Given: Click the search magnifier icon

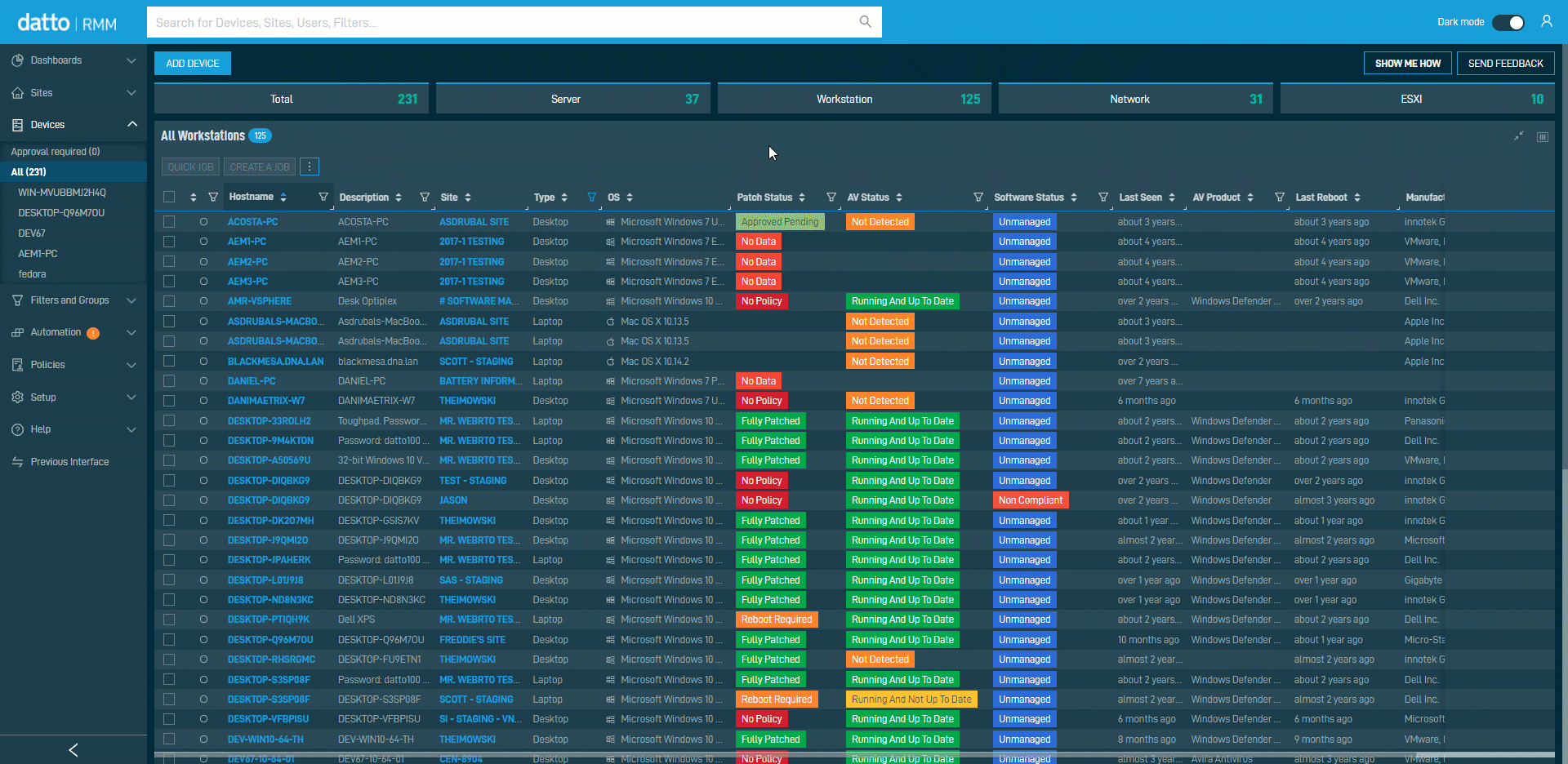Looking at the screenshot, I should [865, 22].
